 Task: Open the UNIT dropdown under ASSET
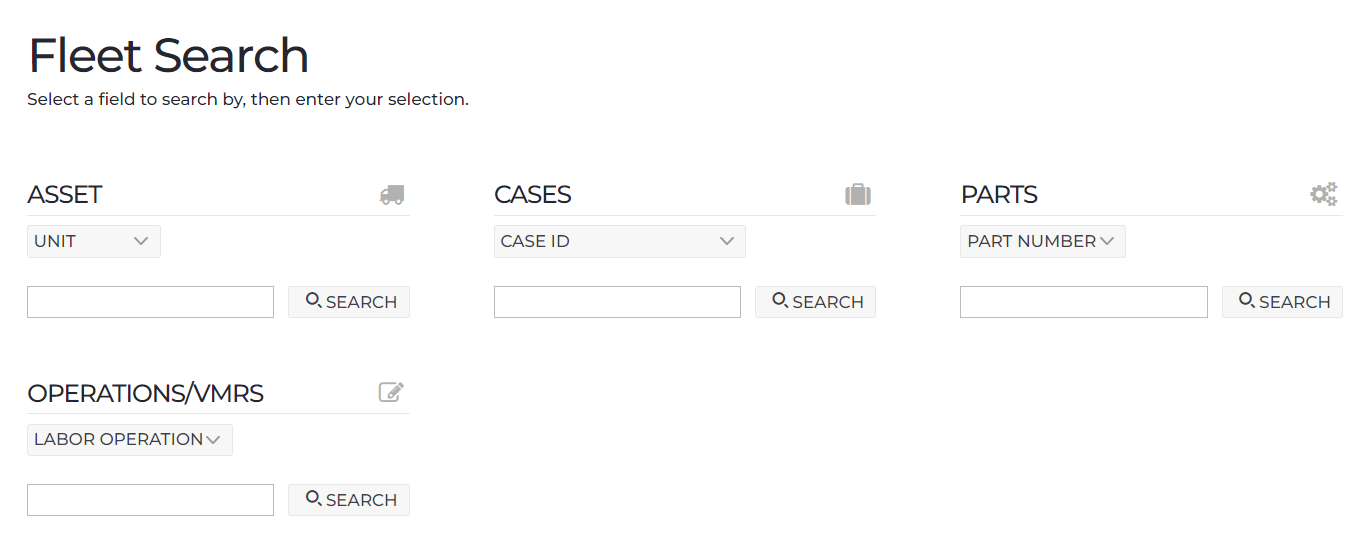coord(94,241)
